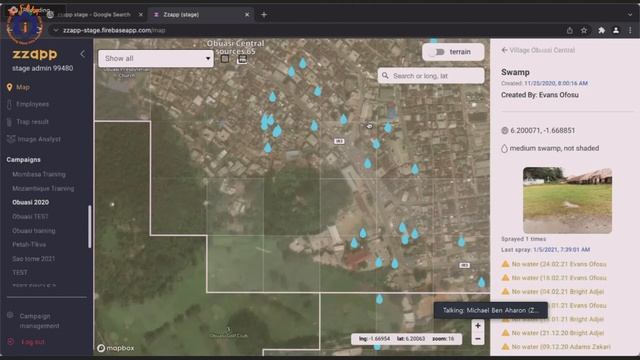Click the Campaign management gear icon
This screenshot has height=360, width=640.
10,316
